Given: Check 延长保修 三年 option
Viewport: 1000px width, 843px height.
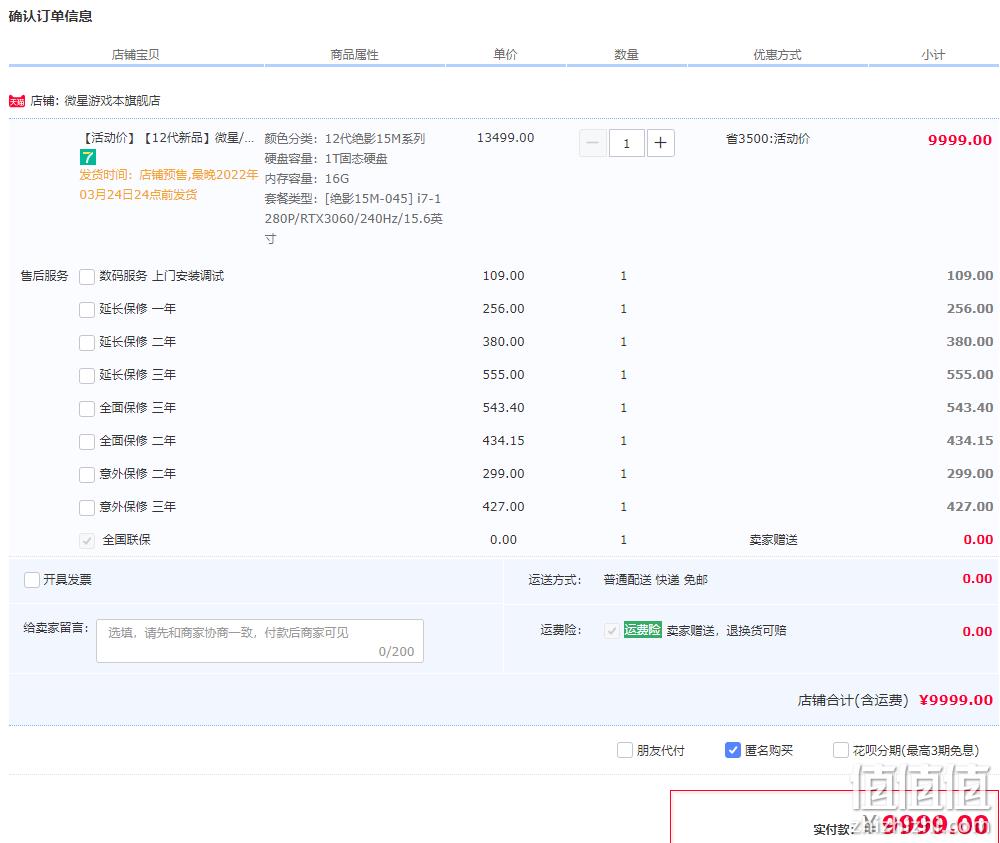Looking at the screenshot, I should 87,376.
